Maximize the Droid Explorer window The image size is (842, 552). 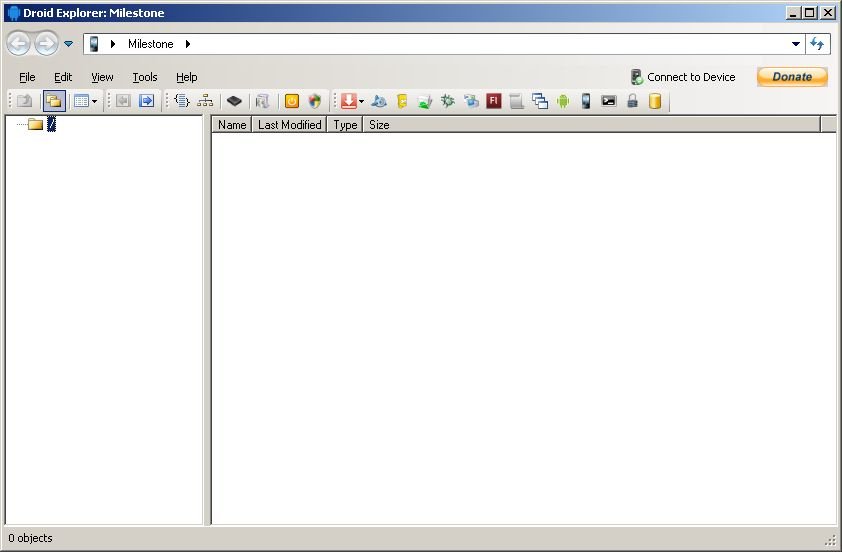[x=810, y=13]
